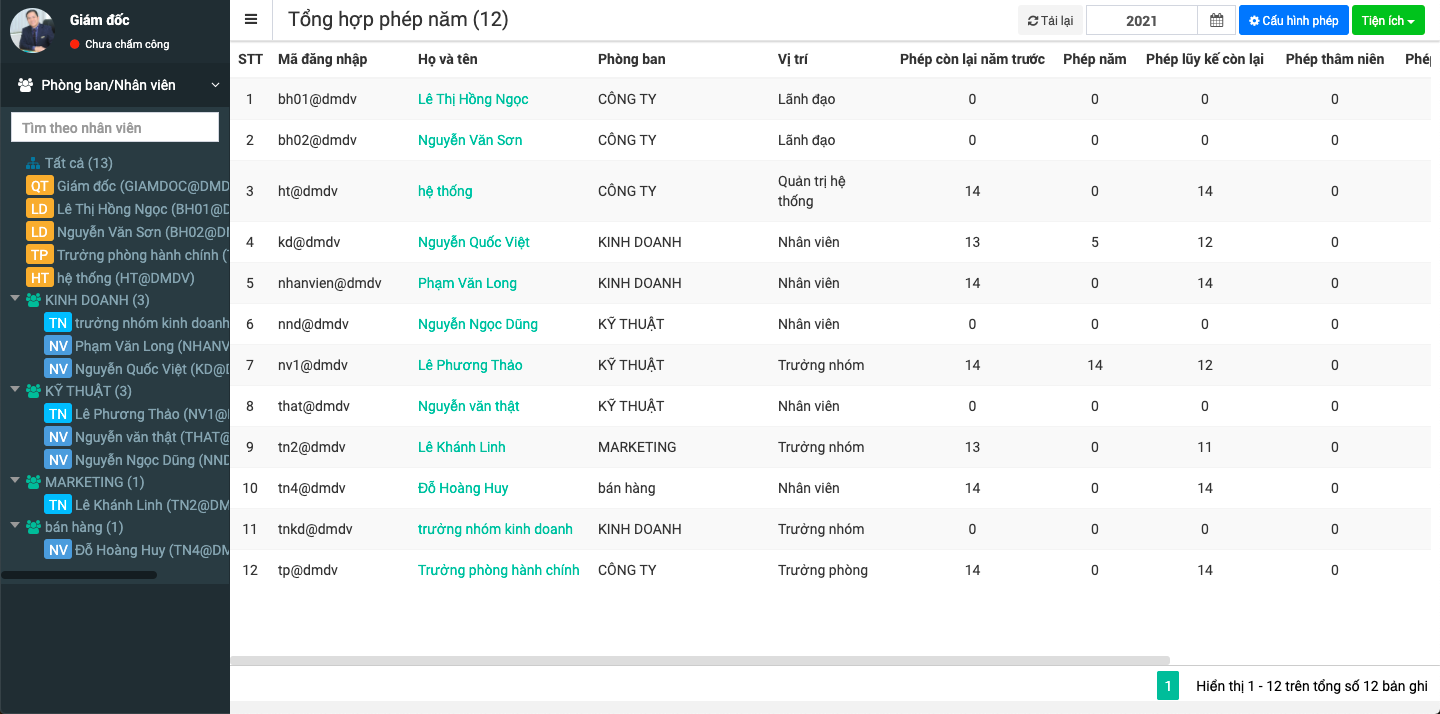The height and width of the screenshot is (714, 1440).
Task: Click the HT badge for hệ thống
Action: (x=40, y=278)
